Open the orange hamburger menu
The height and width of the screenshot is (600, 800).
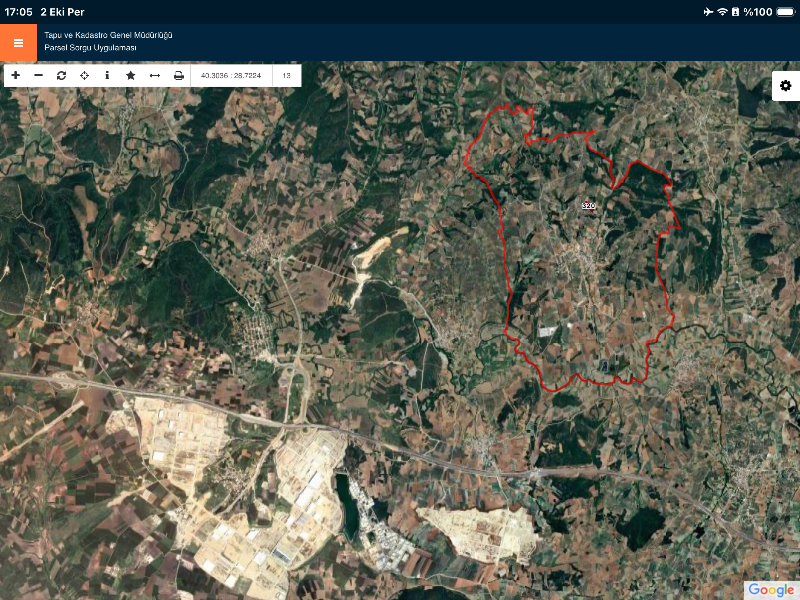(18, 43)
